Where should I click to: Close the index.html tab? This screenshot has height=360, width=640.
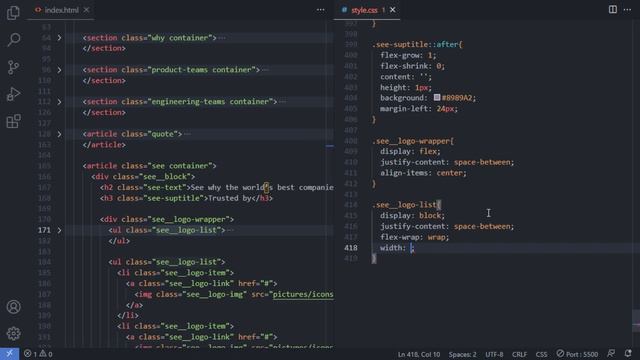(x=86, y=10)
